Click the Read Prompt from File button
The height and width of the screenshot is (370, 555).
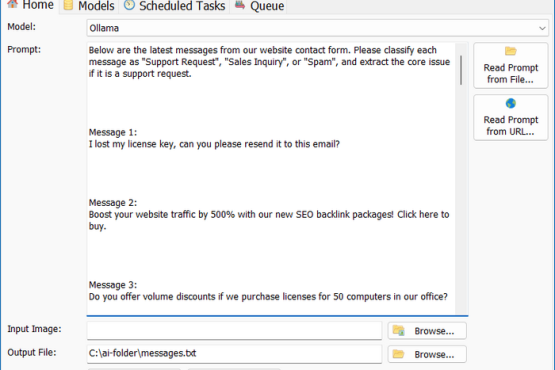(x=511, y=66)
